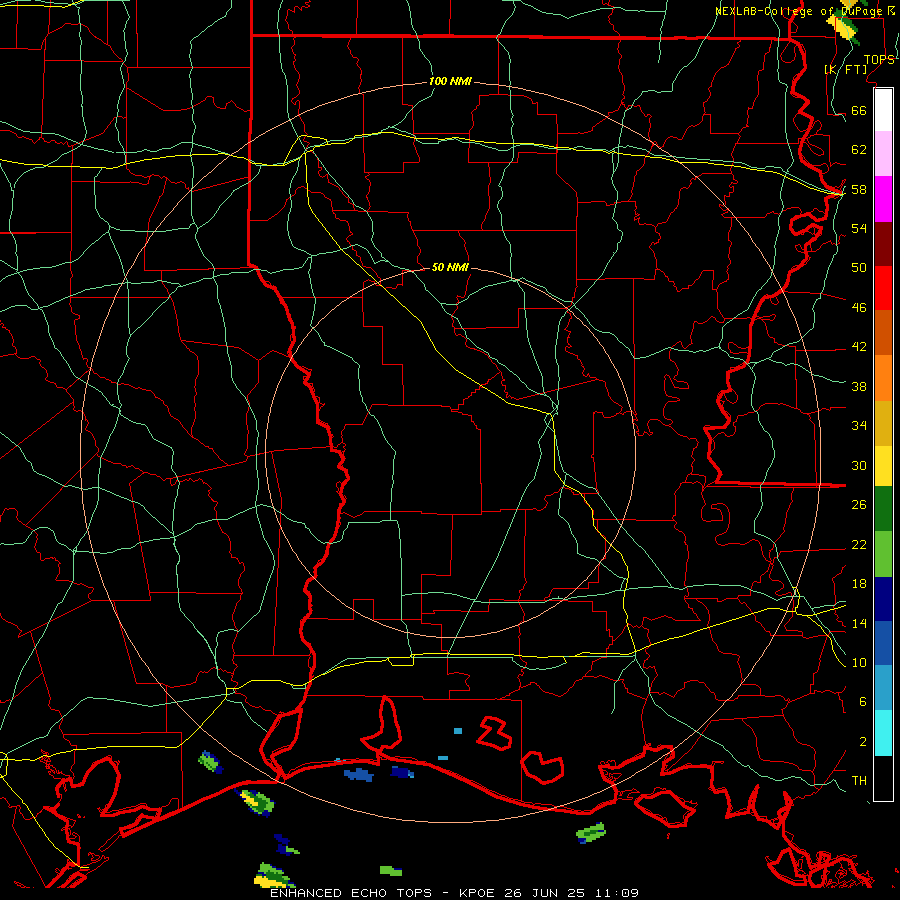Click the 50 NMI range ring label
Image resolution: width=900 pixels, height=900 pixels.
(450, 267)
